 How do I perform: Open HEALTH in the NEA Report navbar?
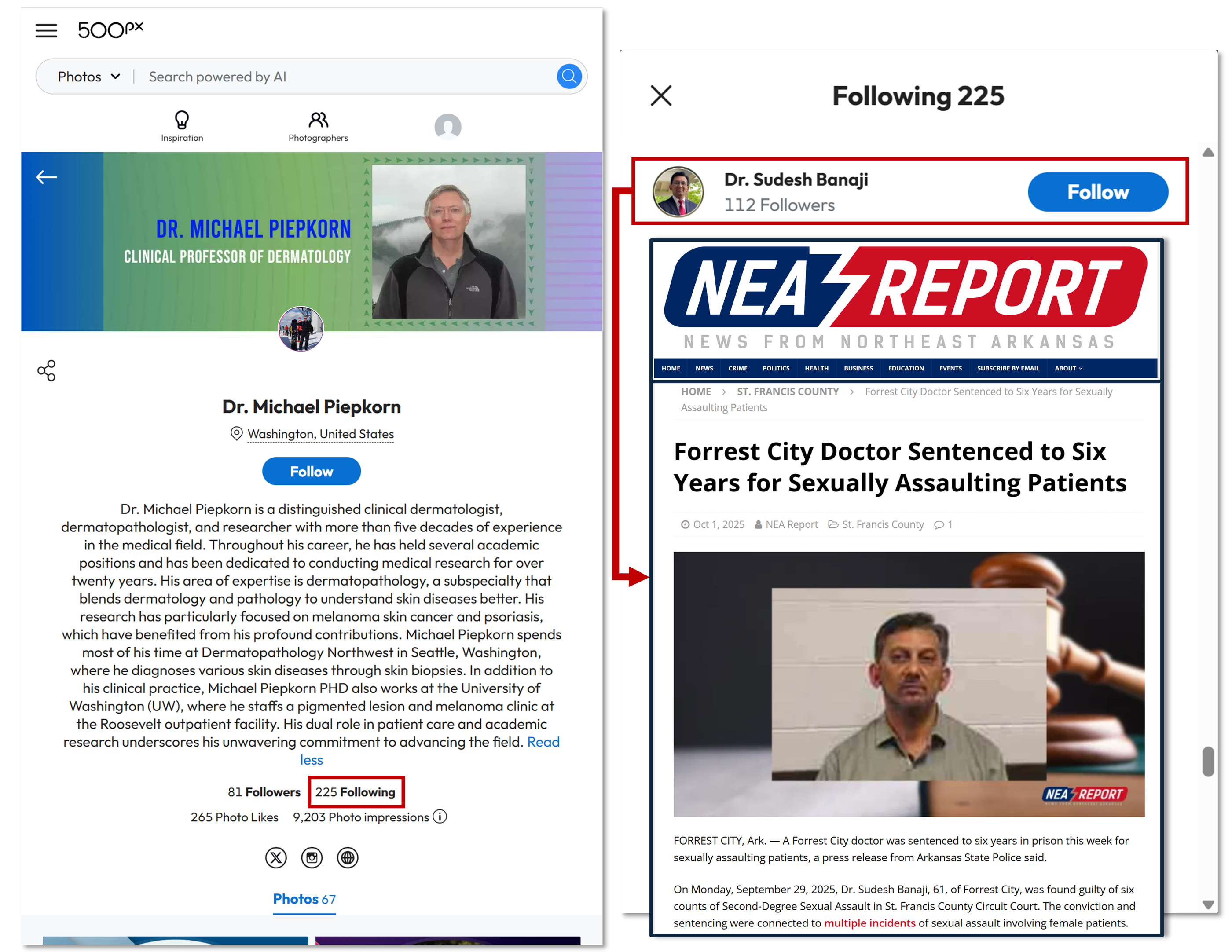point(817,368)
